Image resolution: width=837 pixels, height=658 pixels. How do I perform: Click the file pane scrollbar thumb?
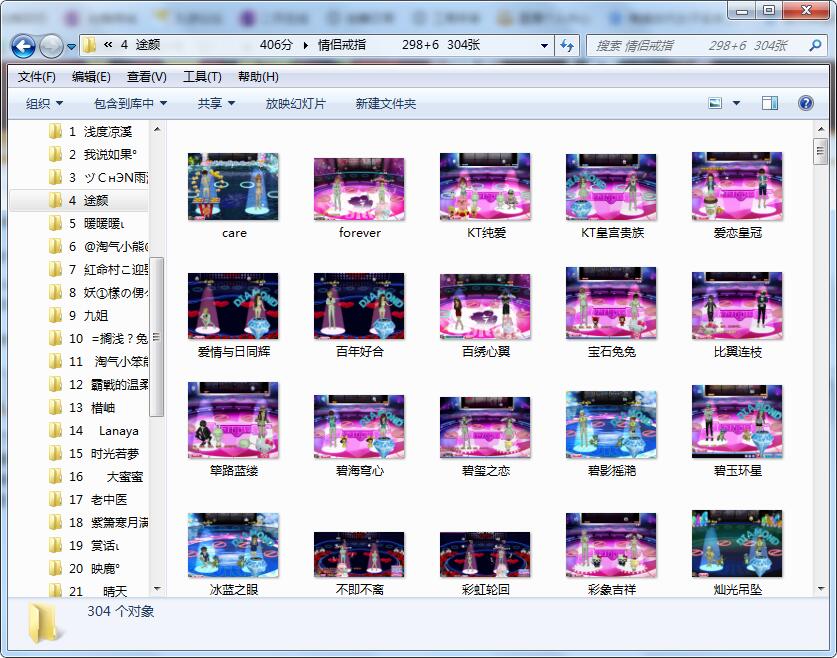click(x=820, y=151)
